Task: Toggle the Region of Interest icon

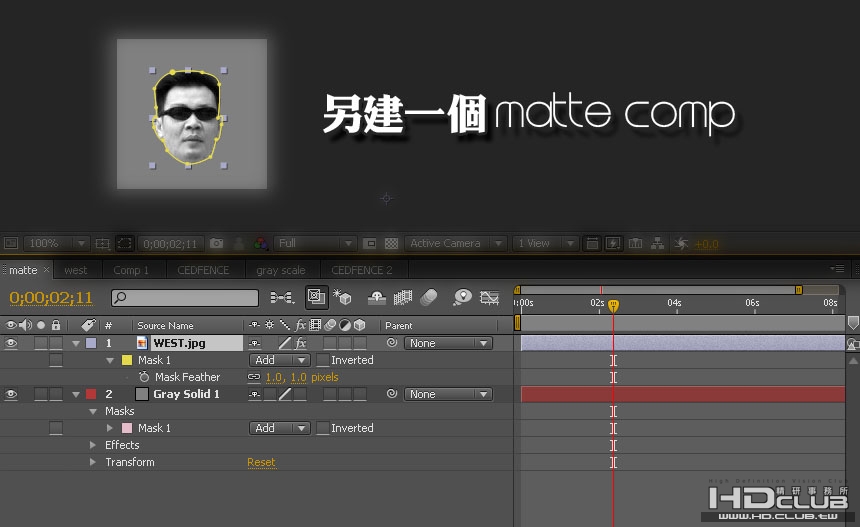Action: (x=370, y=243)
